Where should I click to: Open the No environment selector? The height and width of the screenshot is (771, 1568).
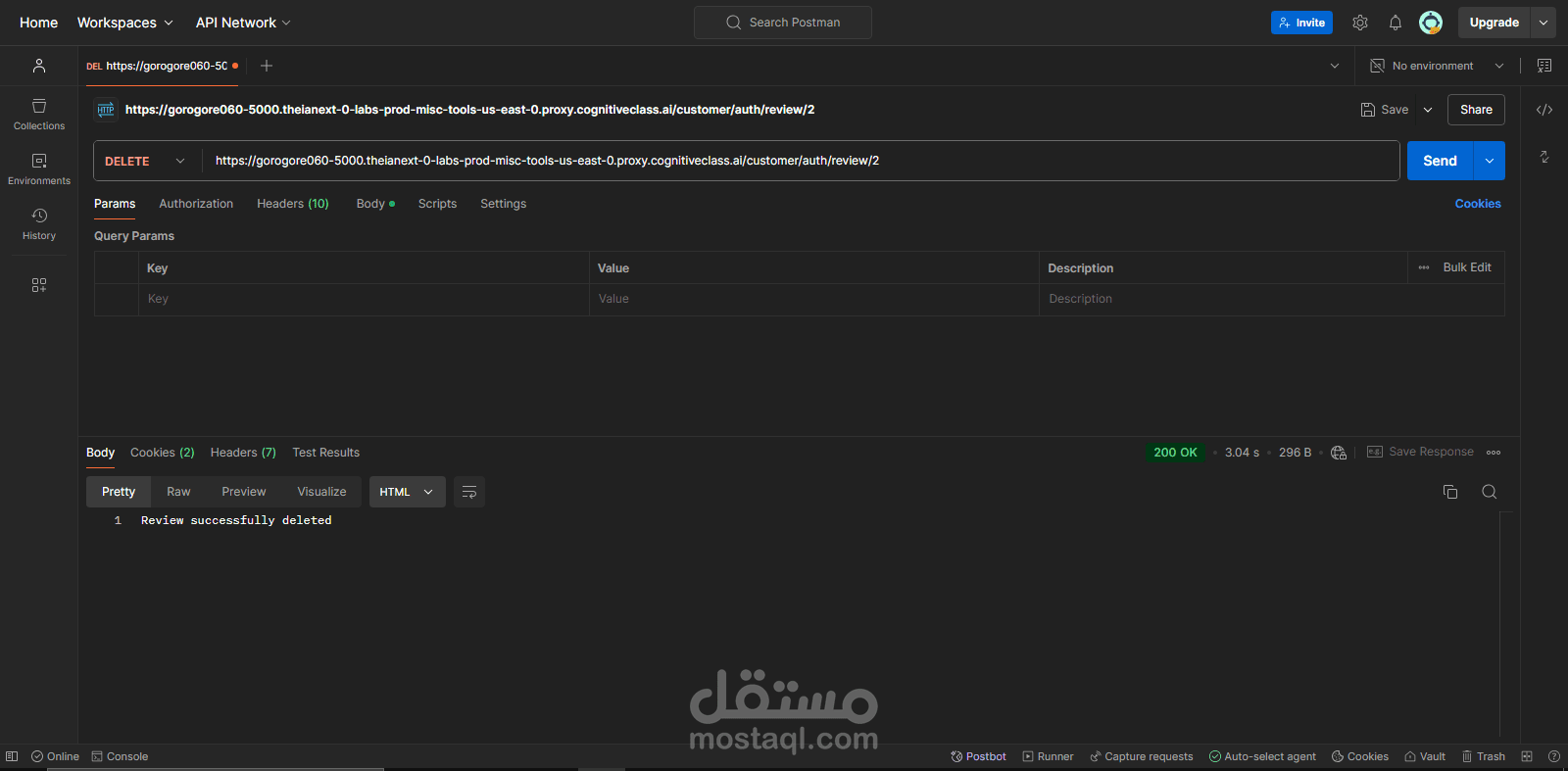click(1437, 66)
